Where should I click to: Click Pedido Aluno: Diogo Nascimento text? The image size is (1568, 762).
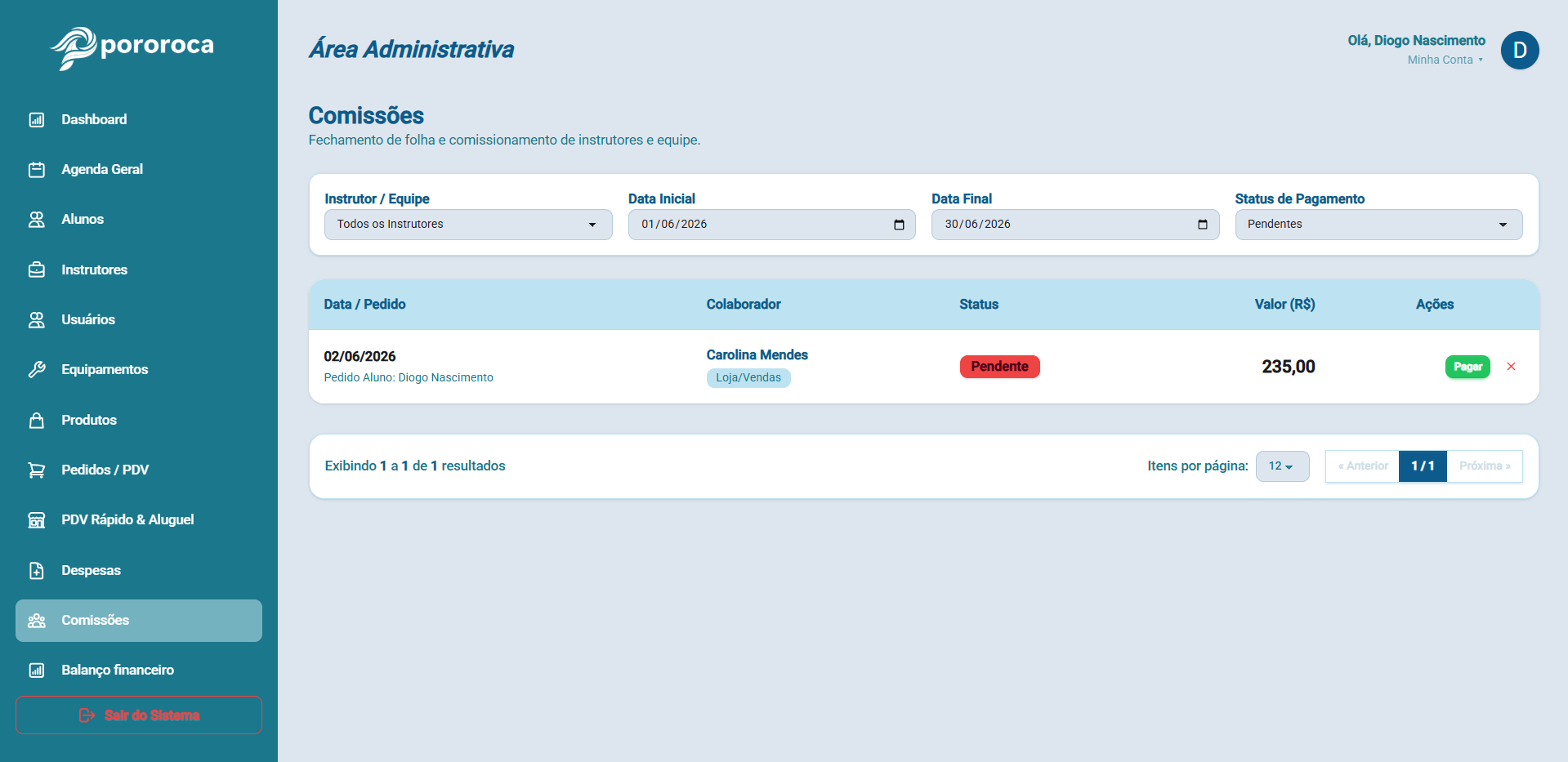point(409,378)
